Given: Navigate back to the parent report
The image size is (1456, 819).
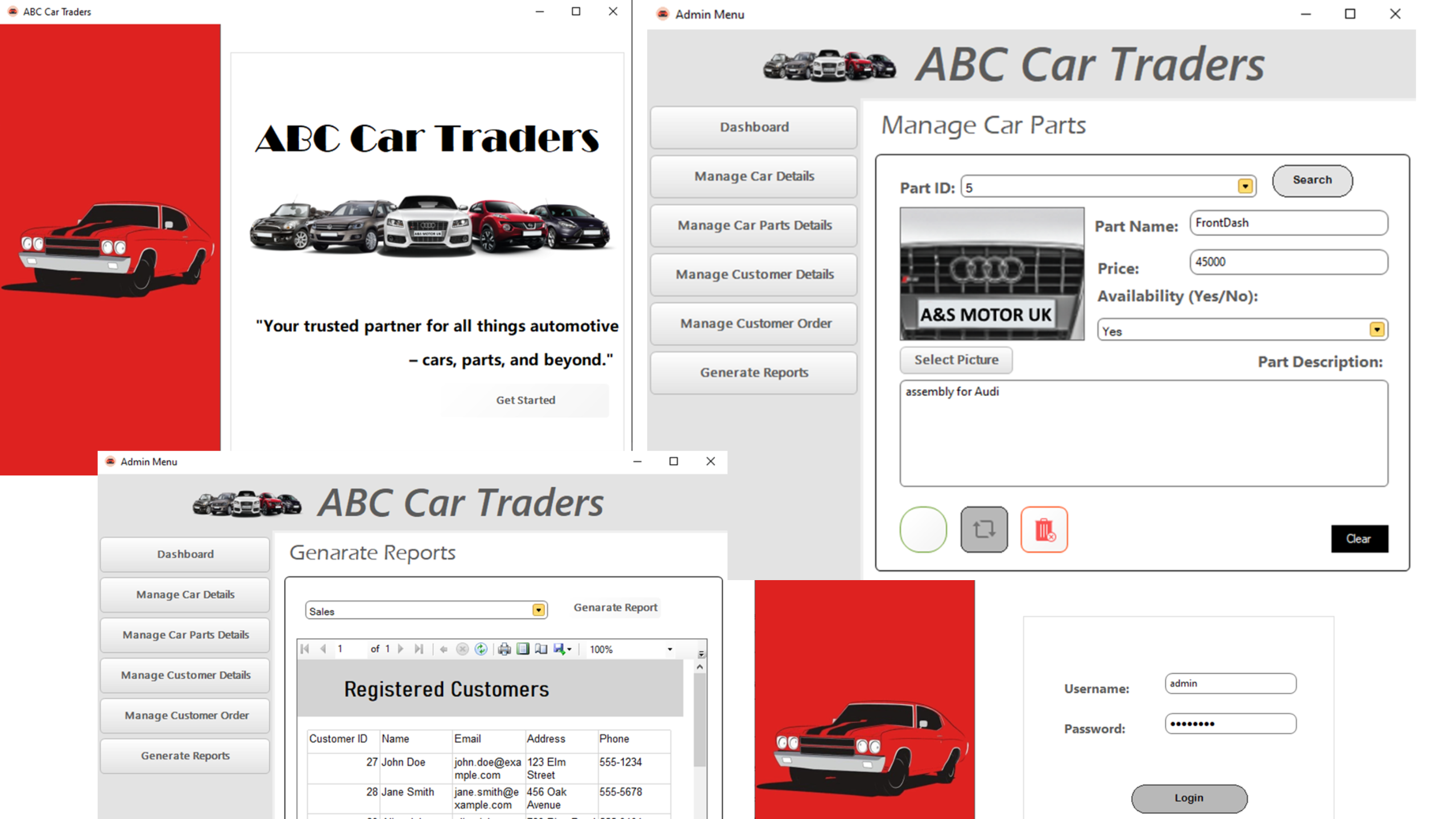Looking at the screenshot, I should pyautogui.click(x=444, y=649).
